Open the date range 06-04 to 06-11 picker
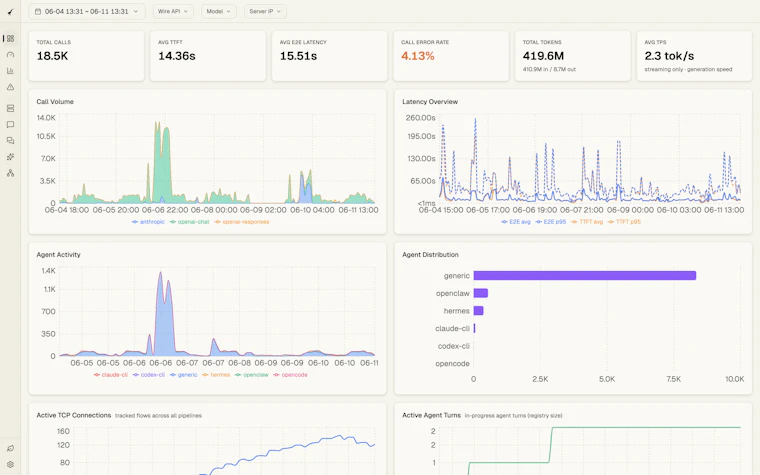This screenshot has height=475, width=760. tap(87, 11)
